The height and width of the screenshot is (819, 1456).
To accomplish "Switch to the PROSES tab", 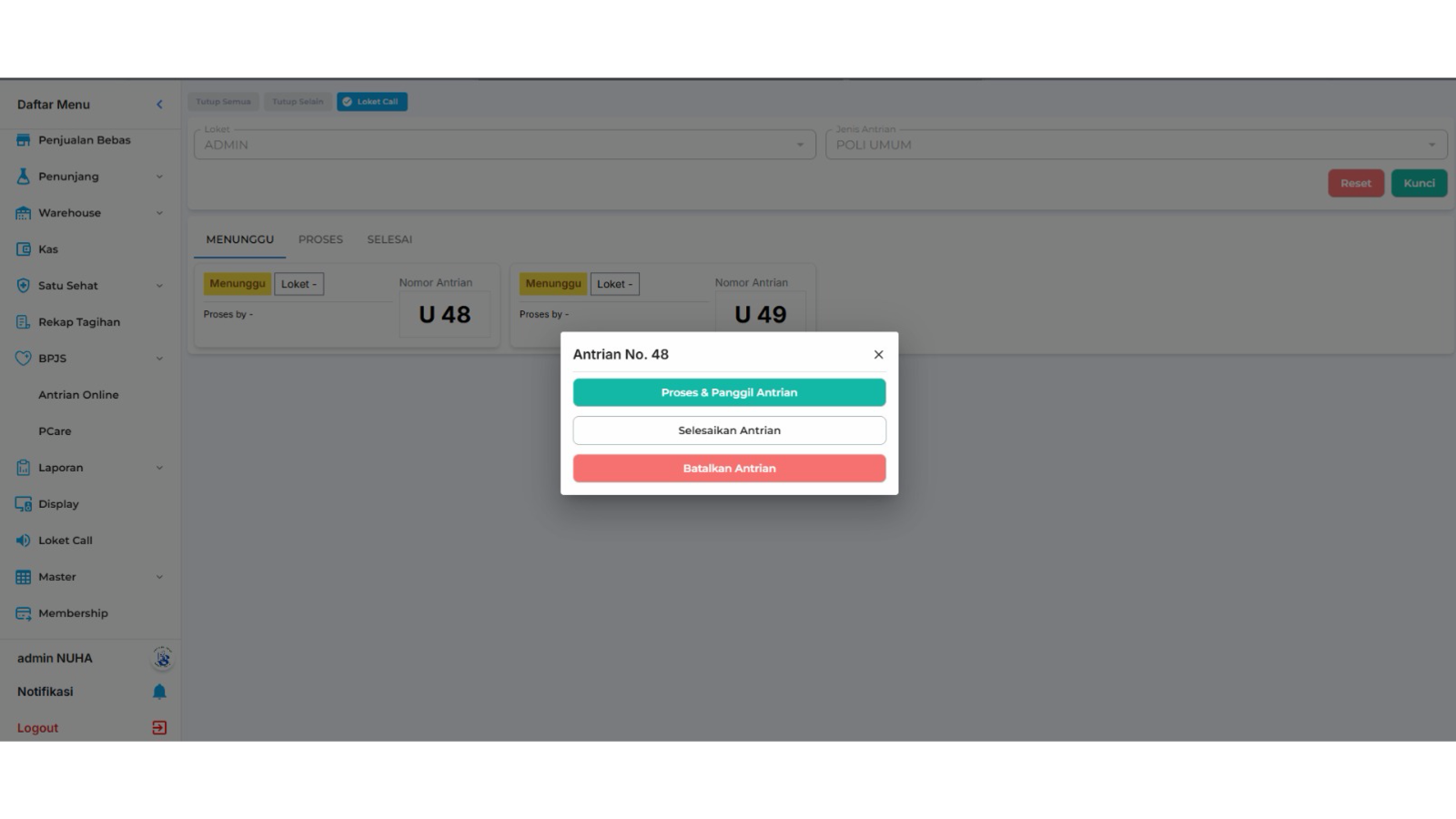I will click(x=320, y=239).
